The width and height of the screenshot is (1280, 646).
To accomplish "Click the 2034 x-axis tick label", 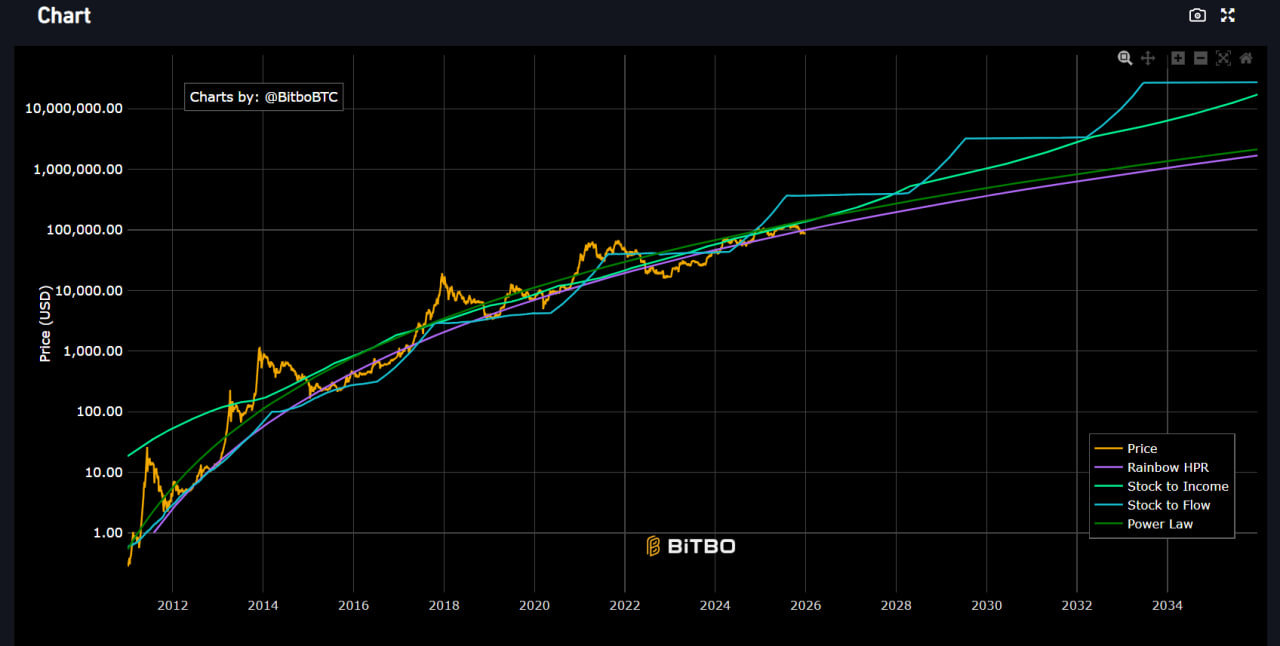I will 1167,605.
